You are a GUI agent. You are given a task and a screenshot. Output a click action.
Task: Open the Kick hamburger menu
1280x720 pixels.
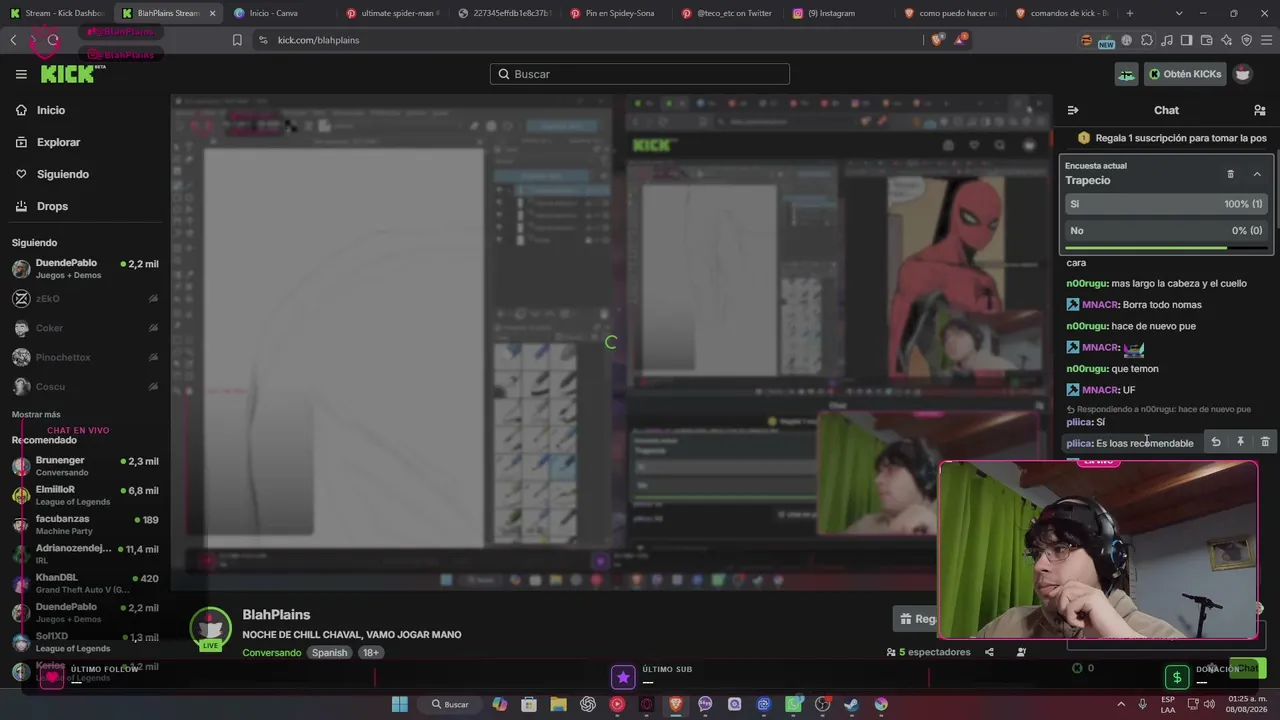coord(21,74)
